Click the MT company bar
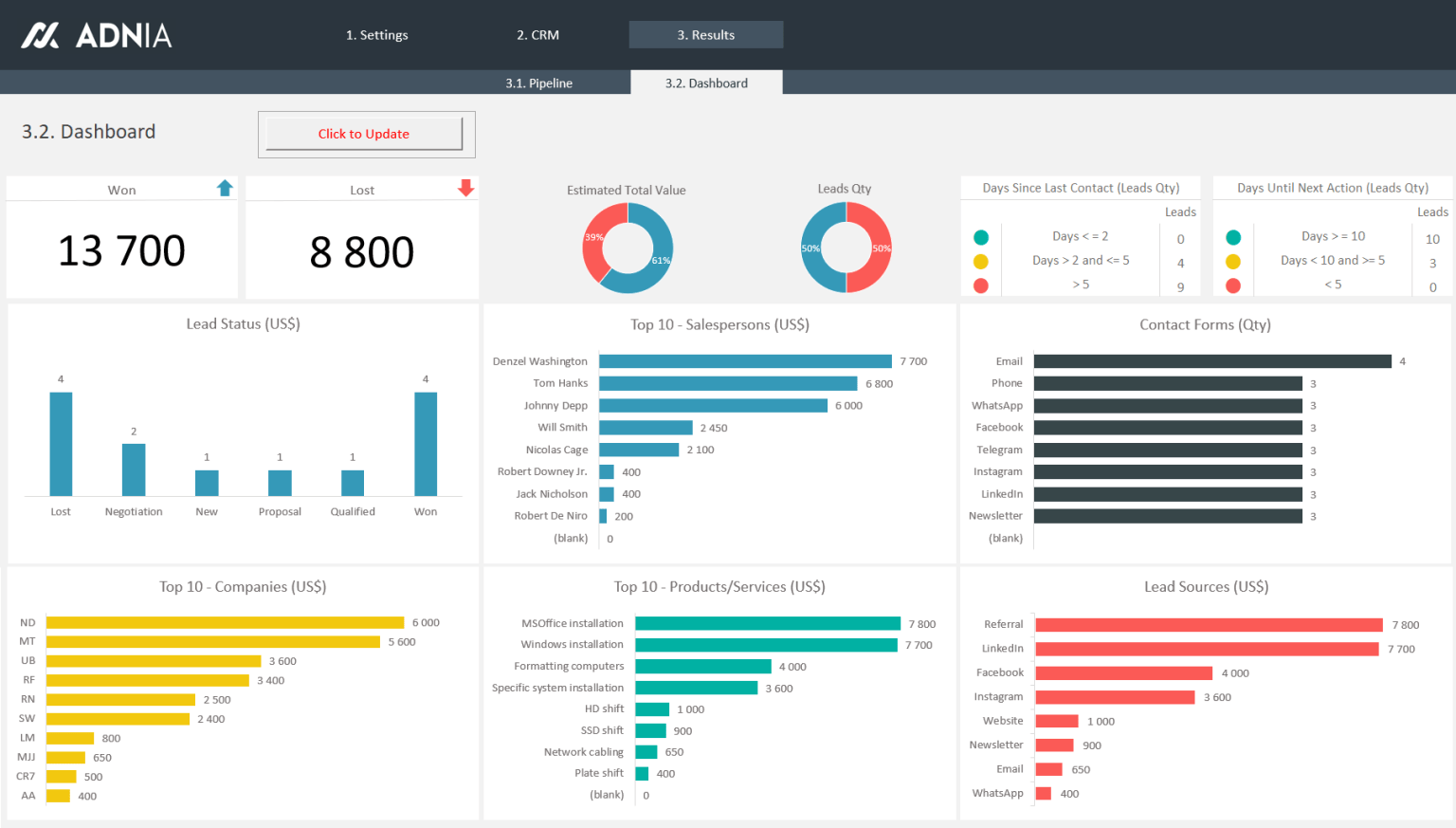Image resolution: width=1456 pixels, height=828 pixels. [x=213, y=642]
